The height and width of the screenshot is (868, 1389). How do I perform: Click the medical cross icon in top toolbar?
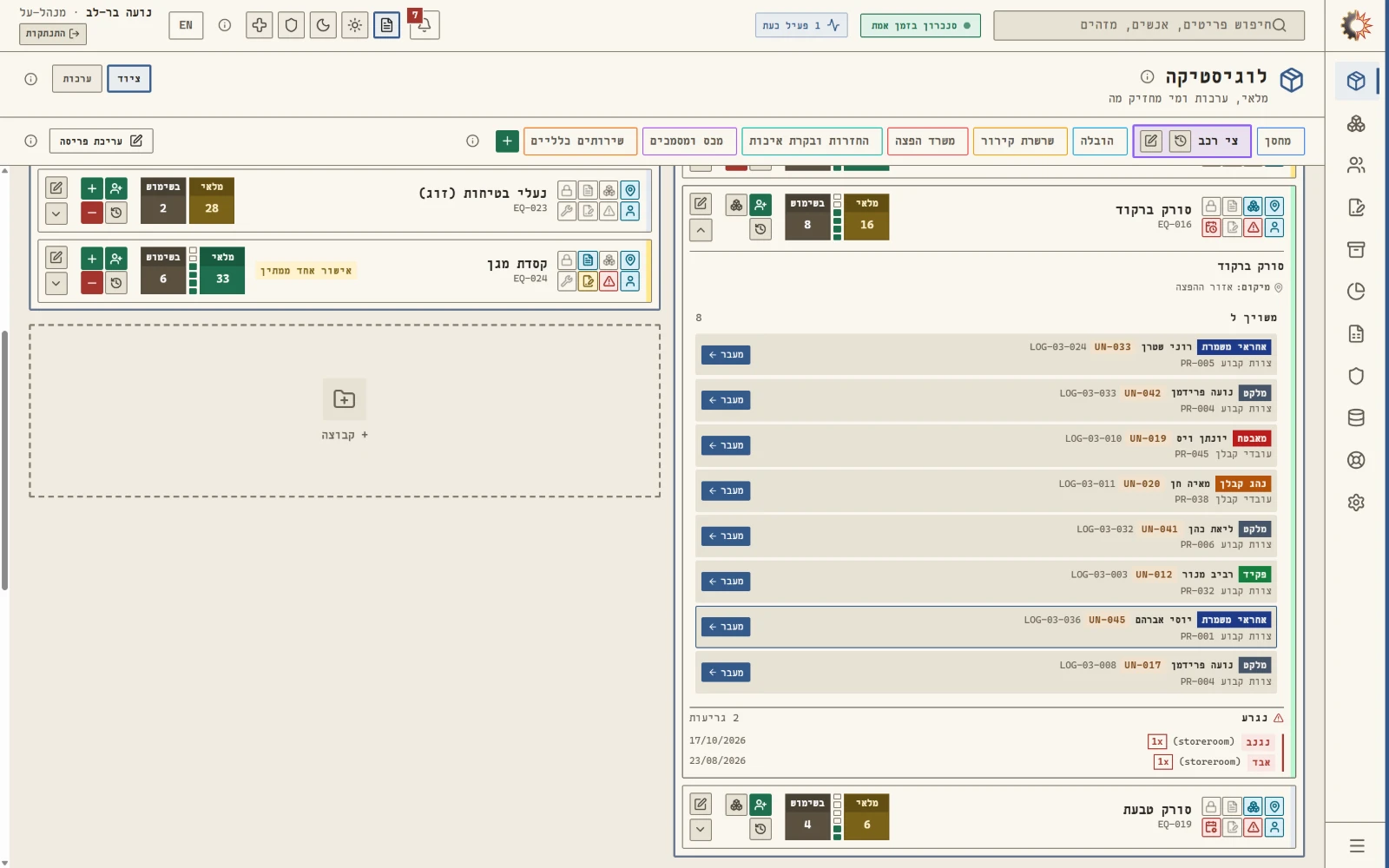click(259, 25)
